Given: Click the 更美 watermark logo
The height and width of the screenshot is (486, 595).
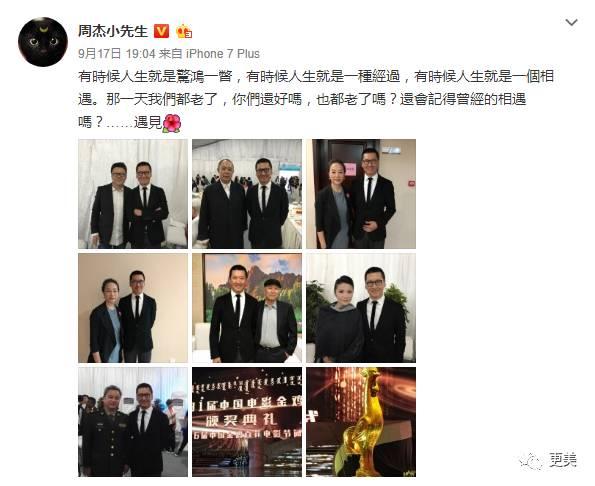Looking at the screenshot, I should click(548, 461).
